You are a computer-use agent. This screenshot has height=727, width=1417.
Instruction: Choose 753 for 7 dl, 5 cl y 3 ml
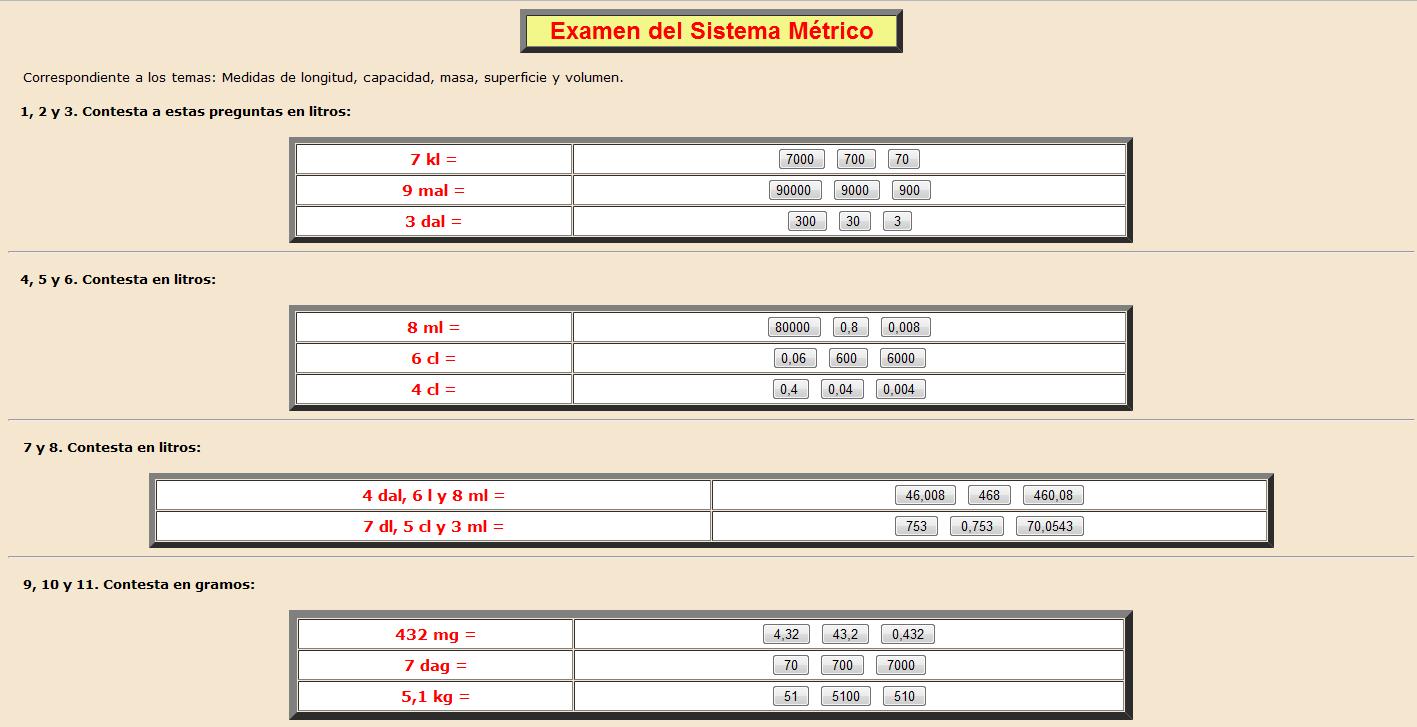917,526
